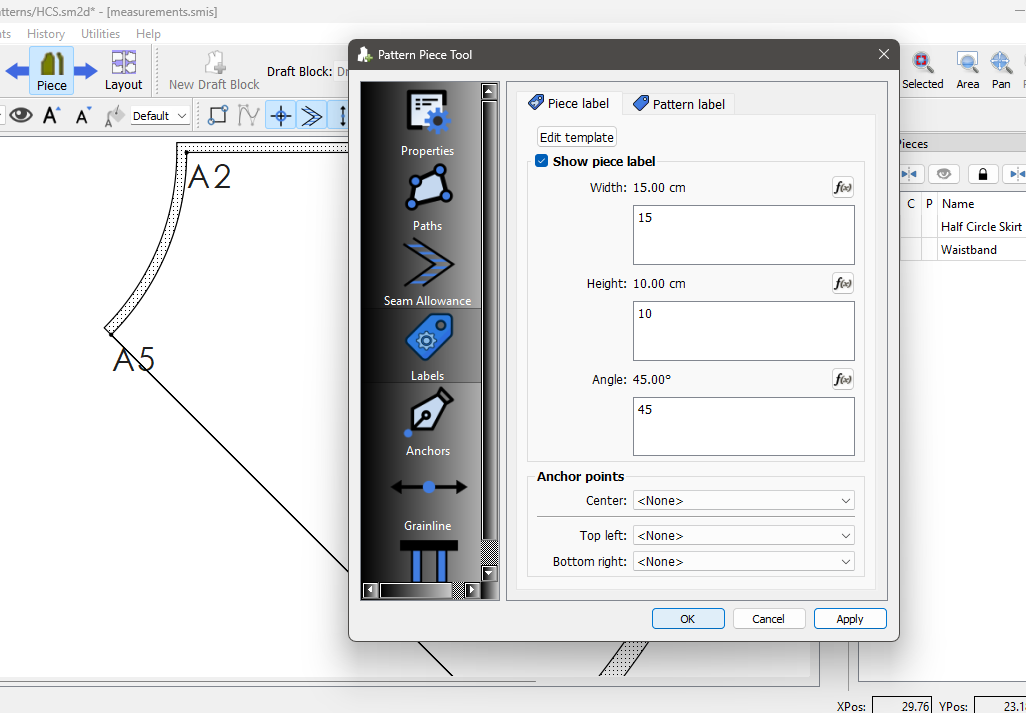Open the Help menu

pos(148,34)
